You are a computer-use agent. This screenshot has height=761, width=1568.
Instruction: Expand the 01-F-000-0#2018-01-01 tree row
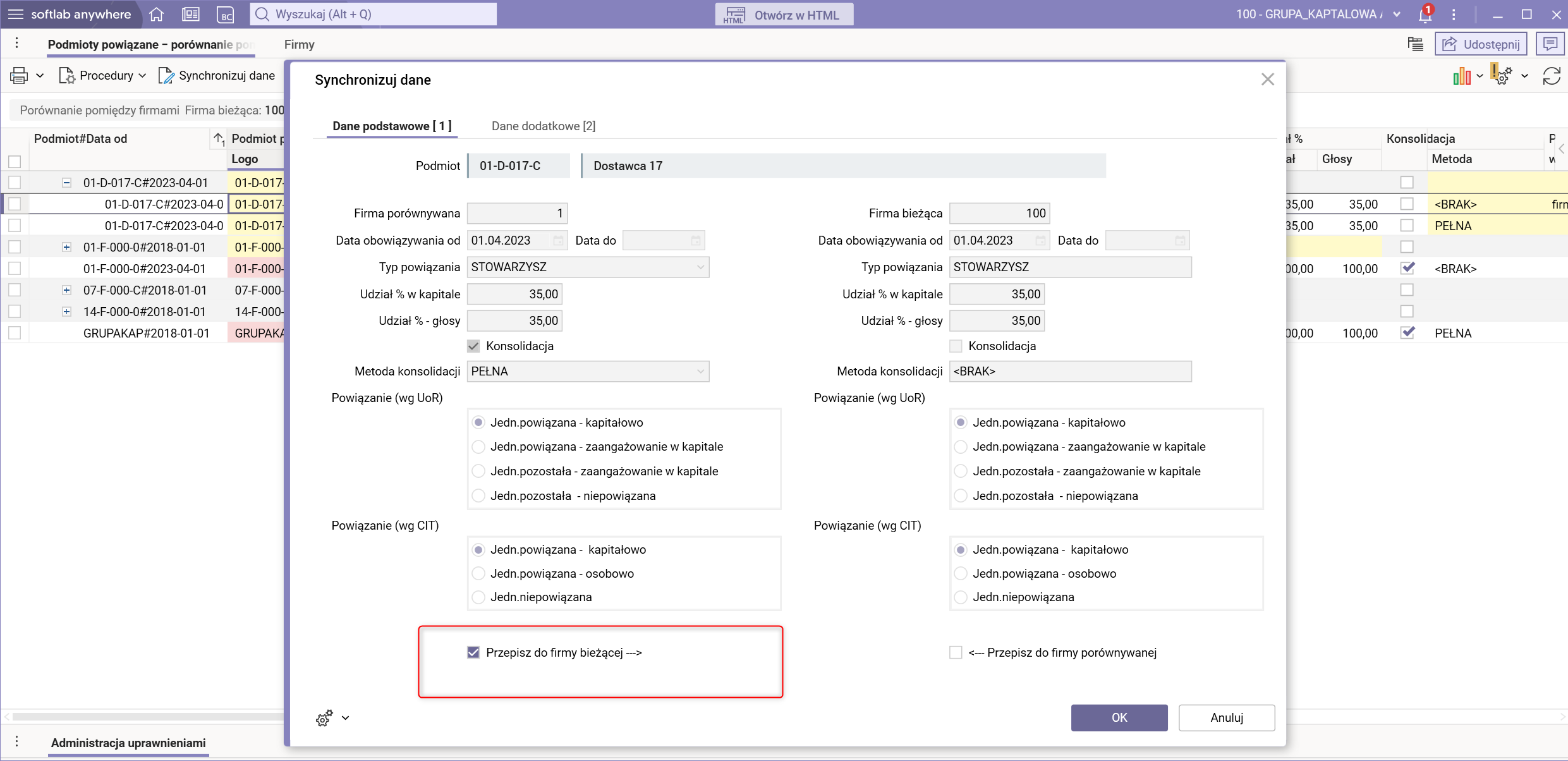pyautogui.click(x=66, y=247)
